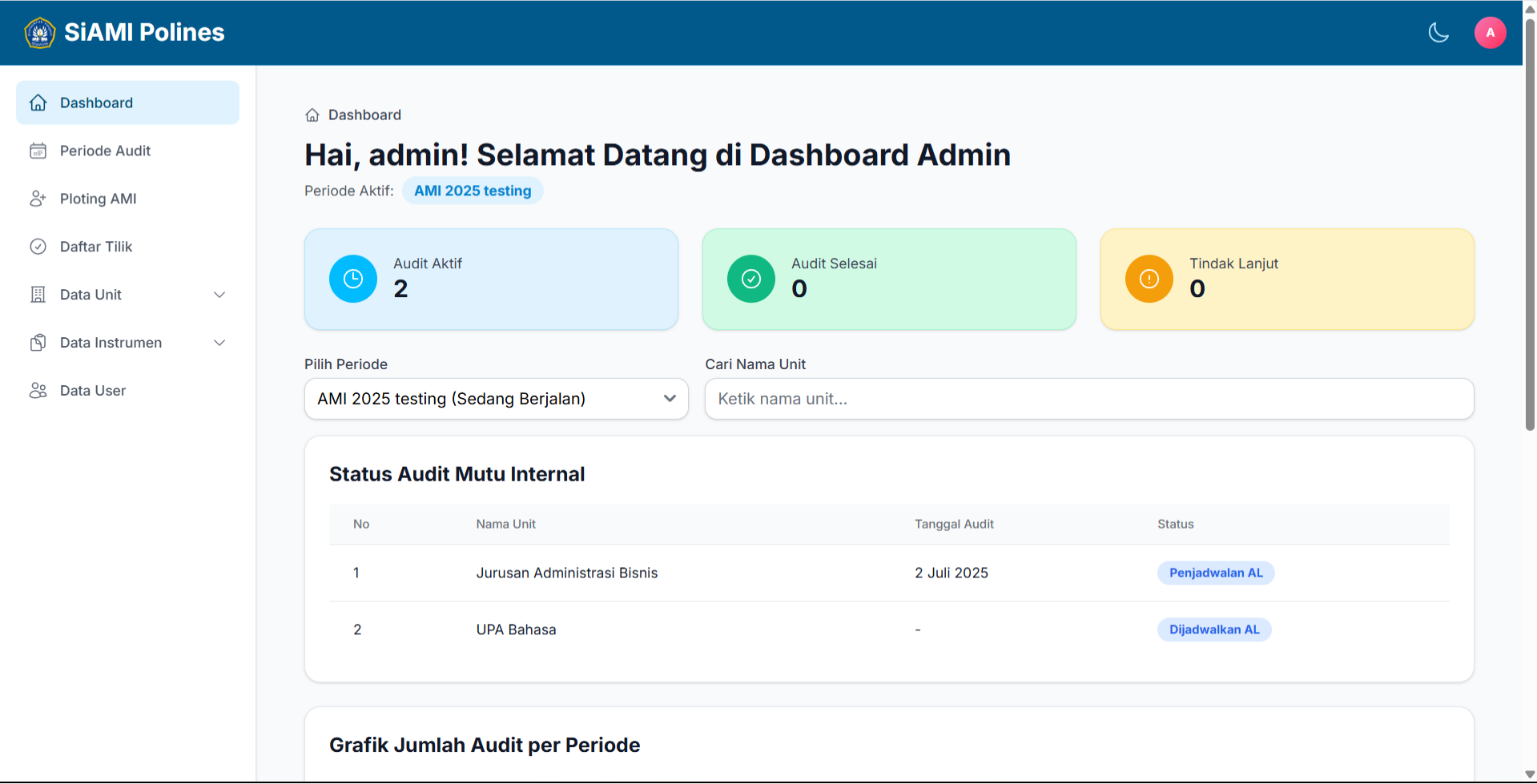Screen dimensions: 1537x784
Task: Open the admin avatar menu
Action: point(1490,33)
